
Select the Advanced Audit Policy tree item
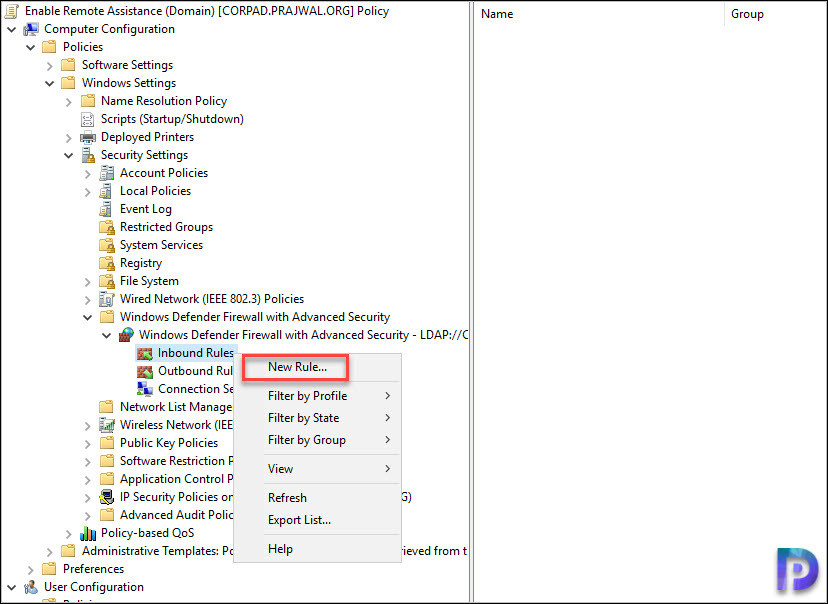click(176, 515)
